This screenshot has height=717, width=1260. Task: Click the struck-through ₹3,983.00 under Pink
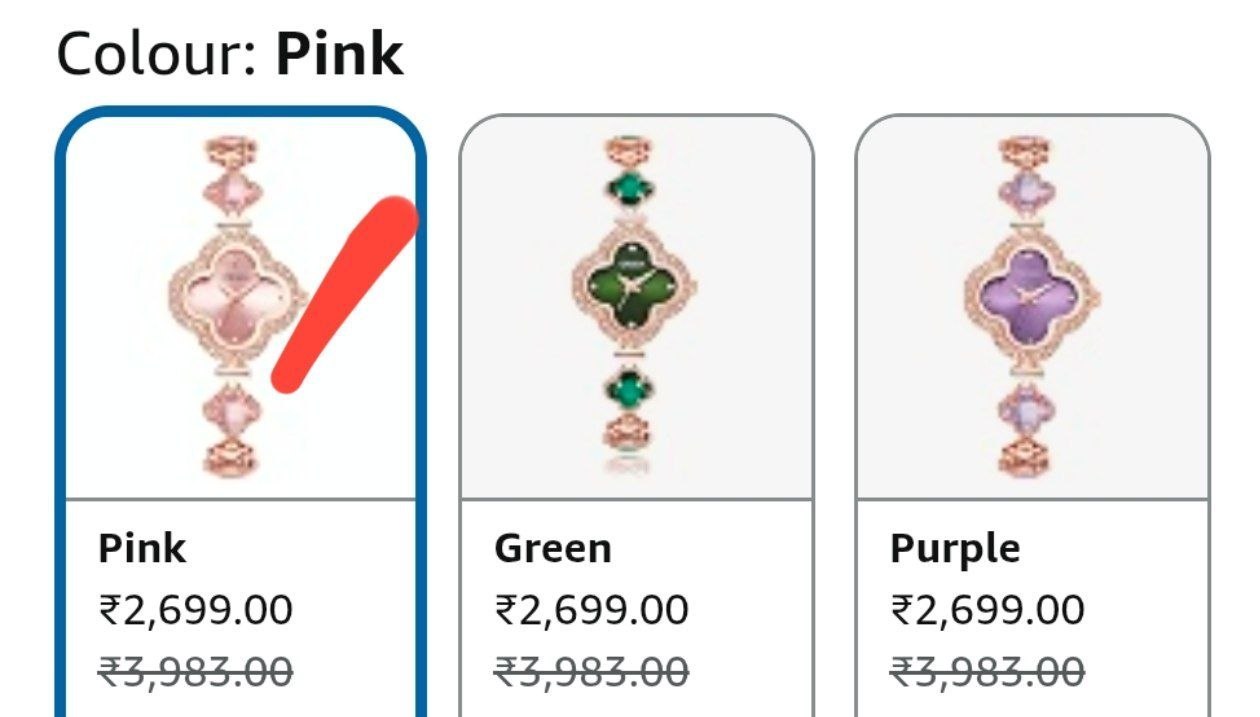click(x=195, y=671)
